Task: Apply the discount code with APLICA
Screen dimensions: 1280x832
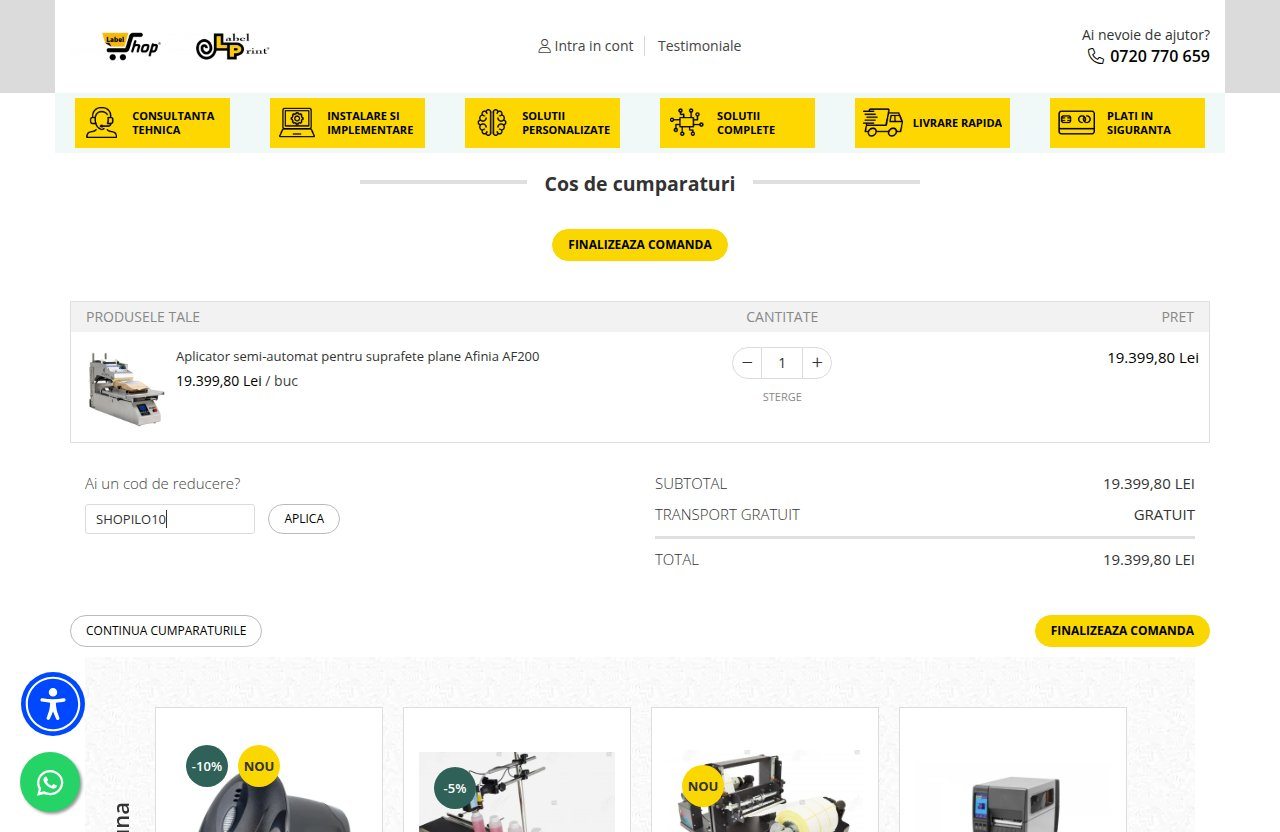Action: (304, 519)
